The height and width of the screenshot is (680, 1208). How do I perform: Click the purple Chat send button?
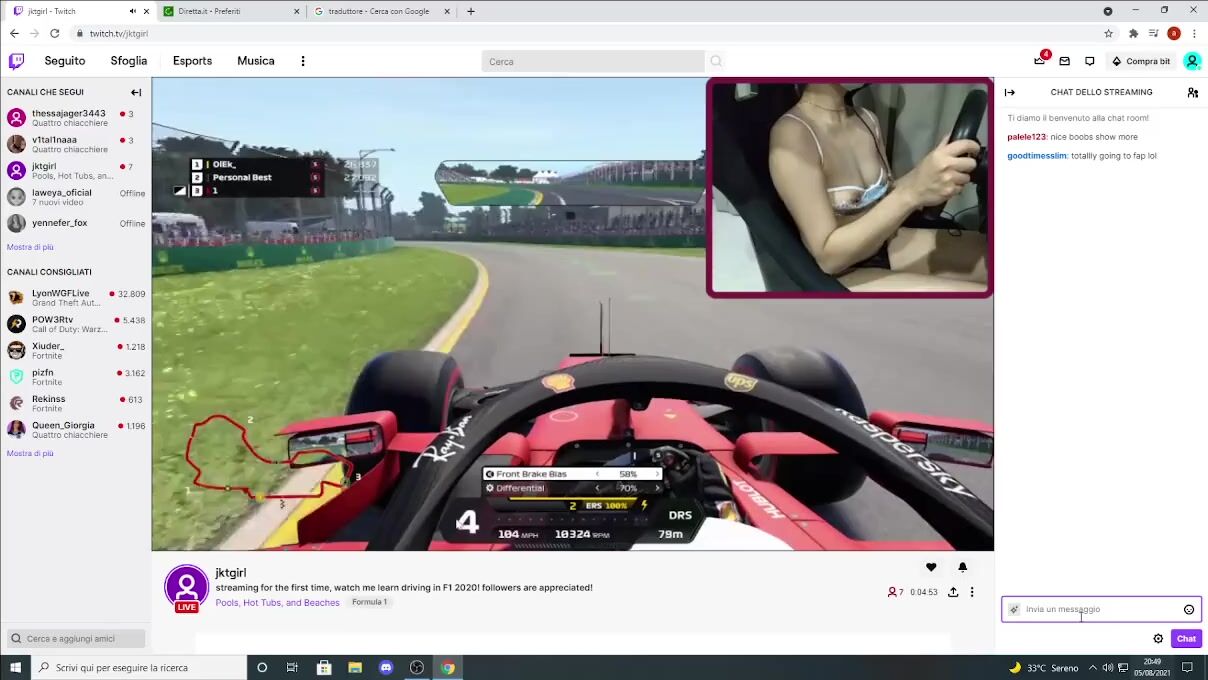tap(1186, 638)
